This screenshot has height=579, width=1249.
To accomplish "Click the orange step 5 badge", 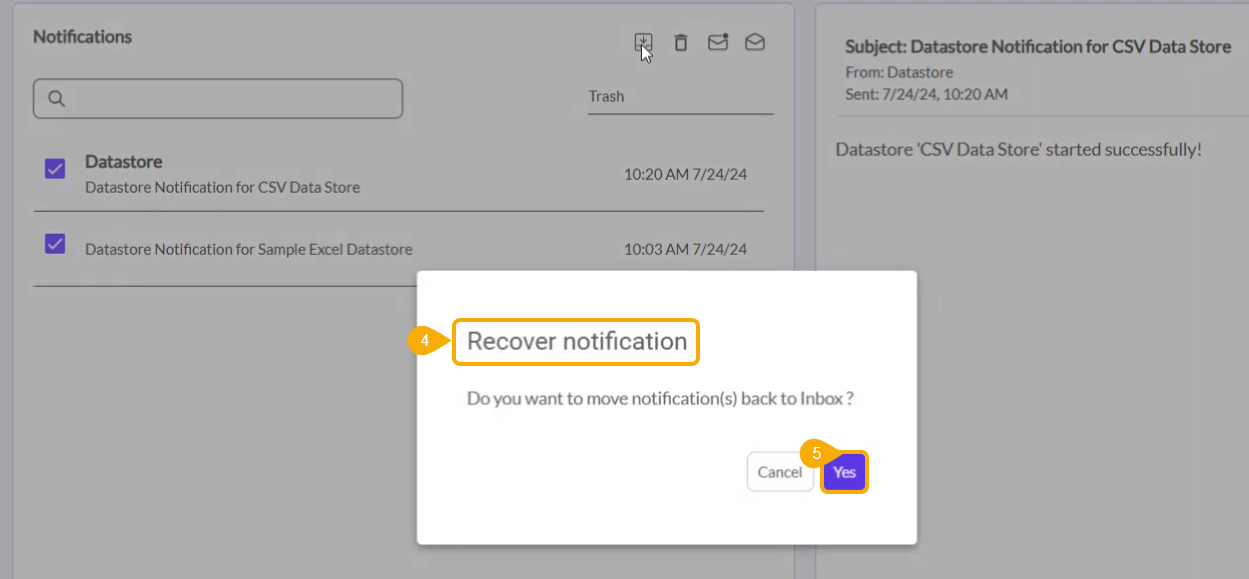I will pyautogui.click(x=816, y=453).
